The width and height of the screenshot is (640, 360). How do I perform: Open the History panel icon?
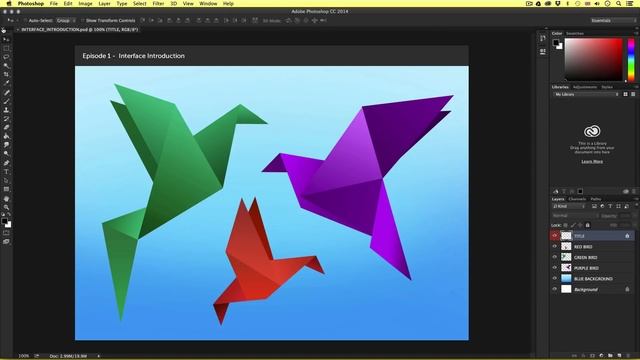(542, 38)
